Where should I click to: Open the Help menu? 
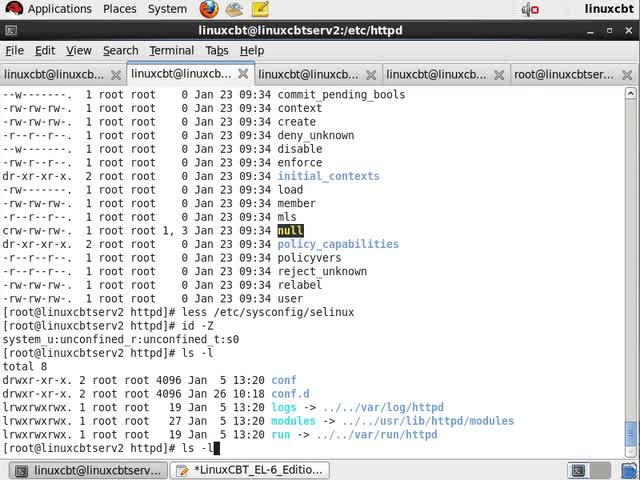(252, 51)
